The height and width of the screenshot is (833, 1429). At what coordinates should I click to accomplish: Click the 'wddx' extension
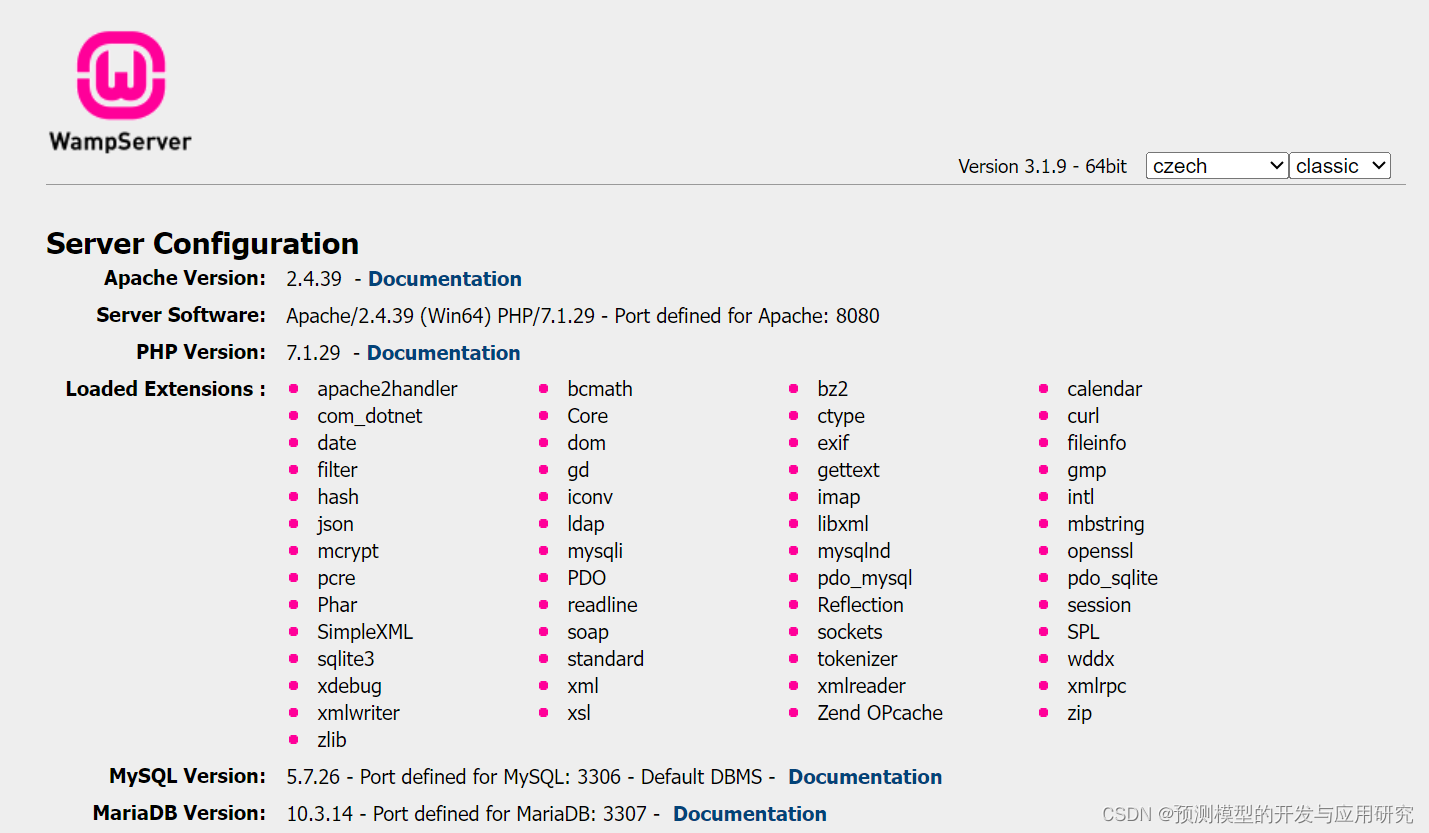tap(1090, 659)
